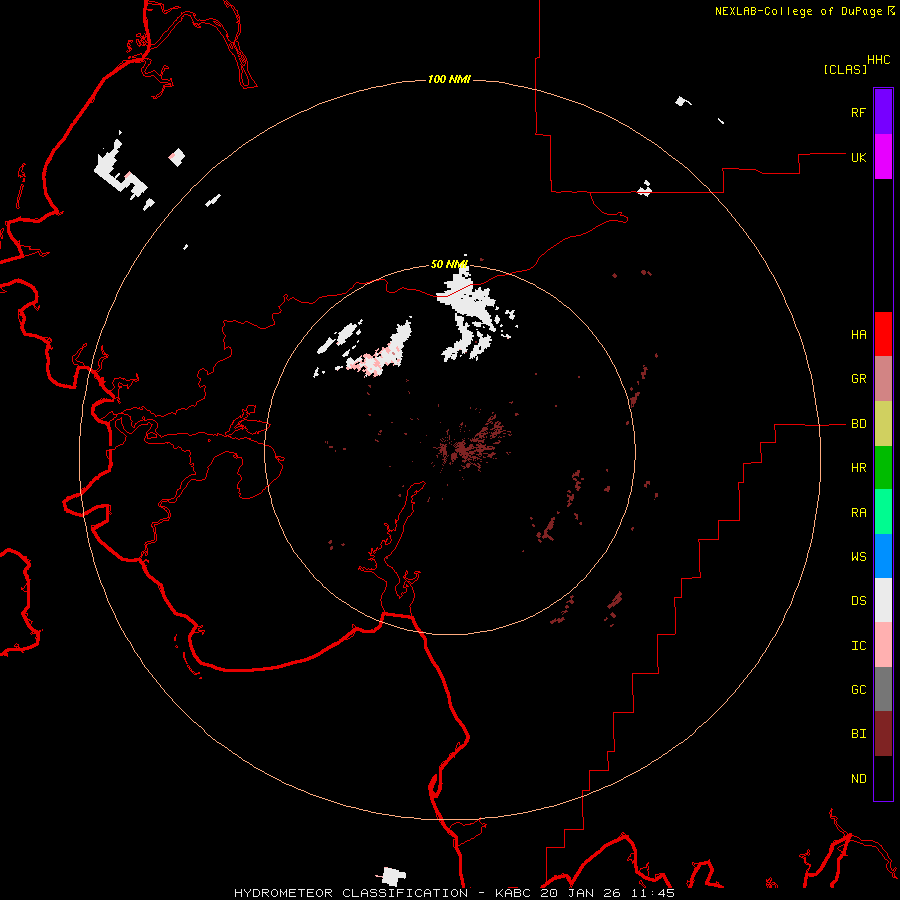
Task: Click the pink IC legend swatch
Action: (x=883, y=645)
